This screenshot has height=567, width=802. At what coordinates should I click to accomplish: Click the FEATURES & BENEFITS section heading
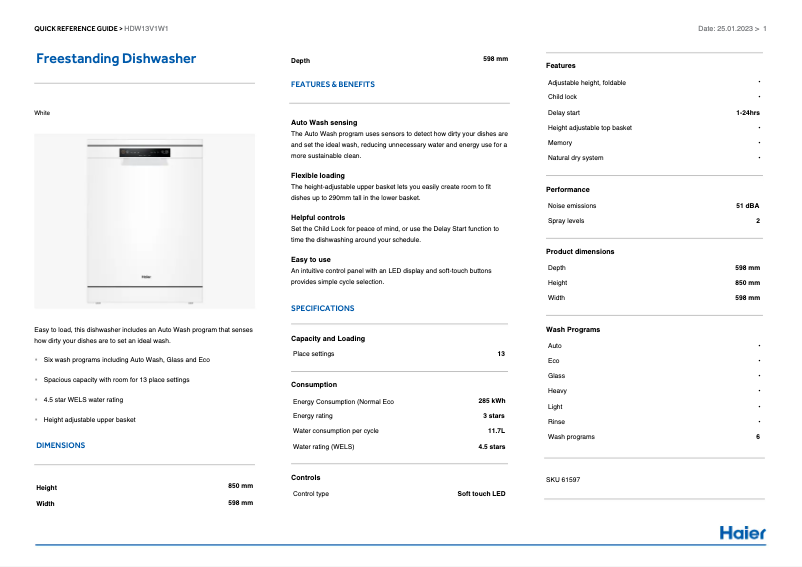tap(333, 85)
